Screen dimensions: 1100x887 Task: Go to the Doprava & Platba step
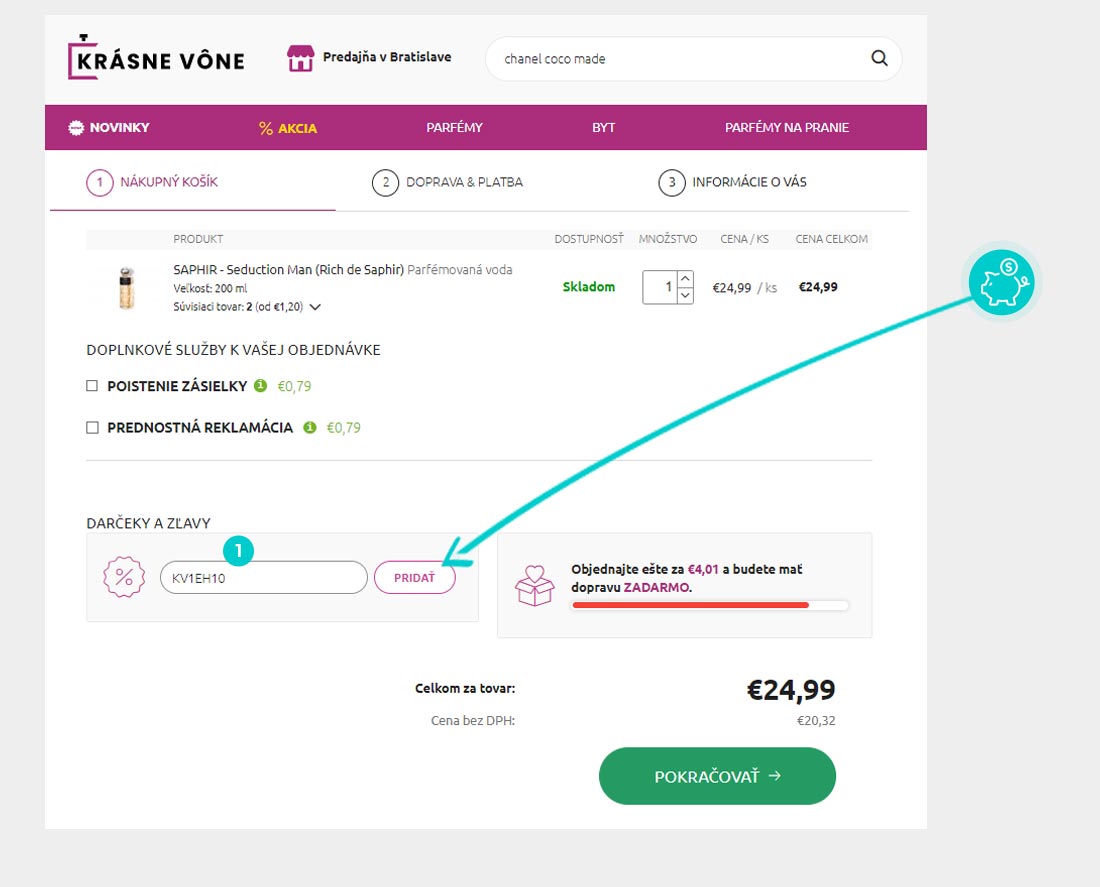448,182
